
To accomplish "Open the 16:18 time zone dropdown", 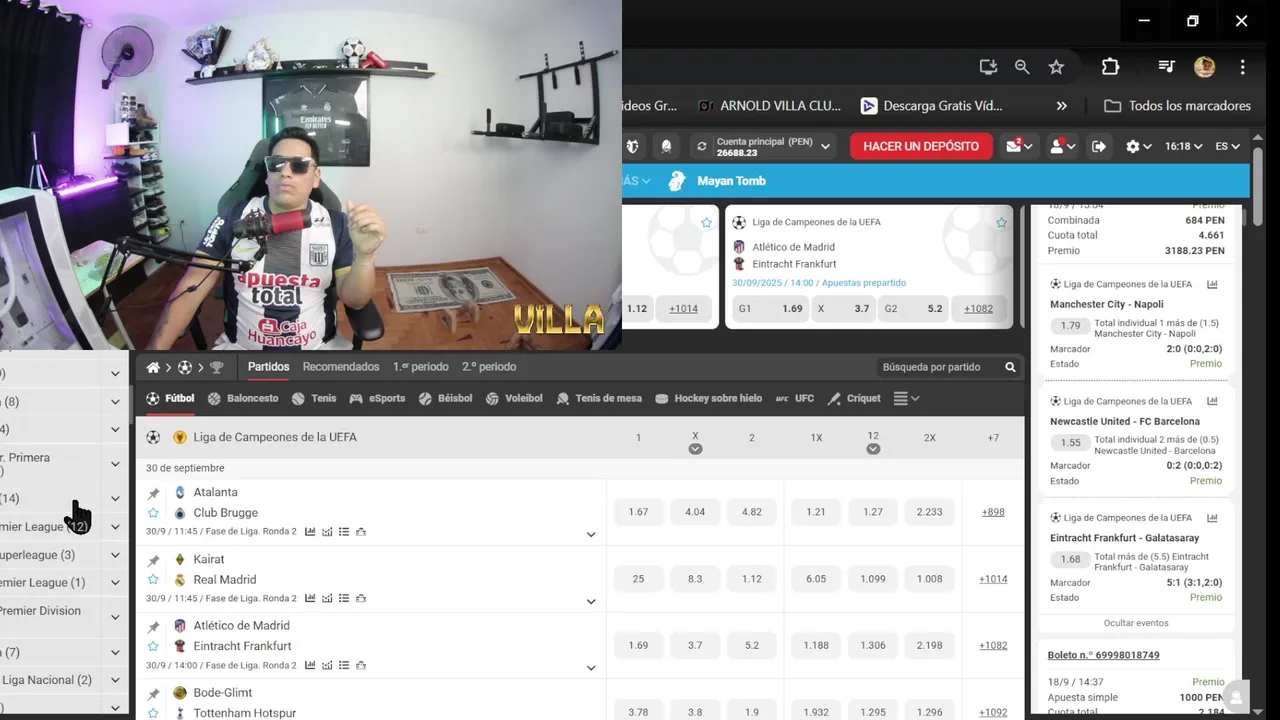I will pos(1184,146).
